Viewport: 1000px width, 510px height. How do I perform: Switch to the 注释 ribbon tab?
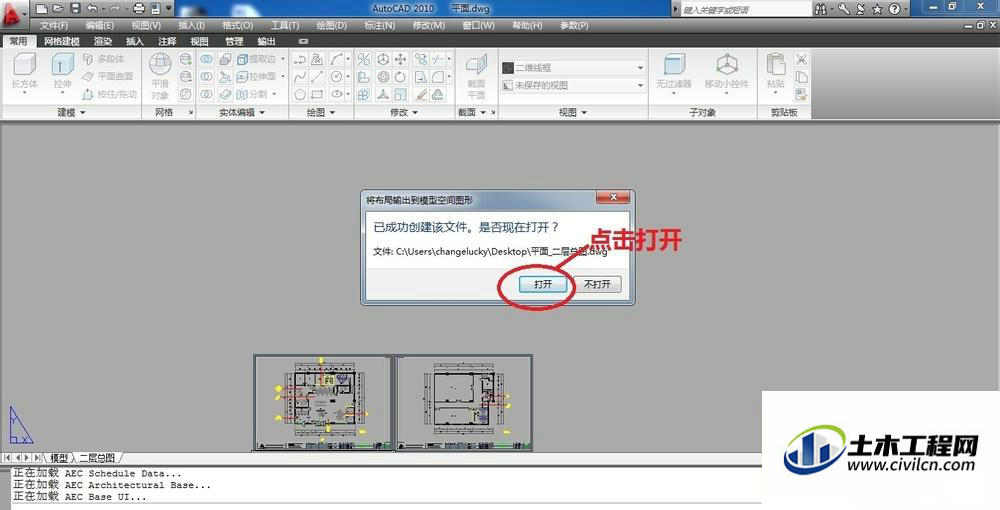click(x=167, y=41)
